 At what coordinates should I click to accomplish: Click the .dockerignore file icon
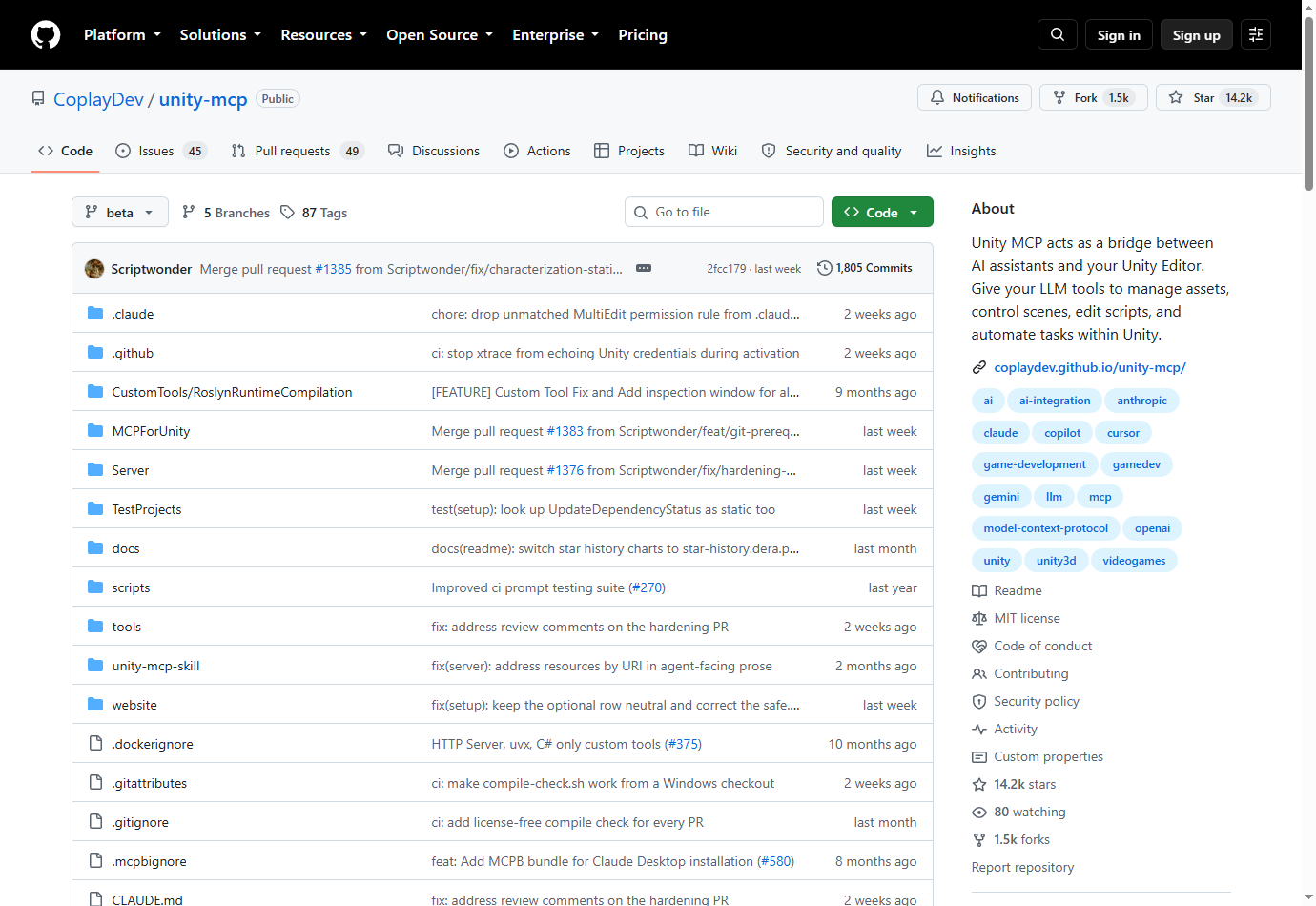tap(95, 744)
